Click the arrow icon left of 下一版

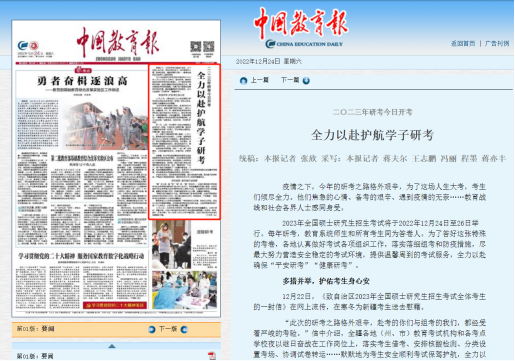(152, 329)
